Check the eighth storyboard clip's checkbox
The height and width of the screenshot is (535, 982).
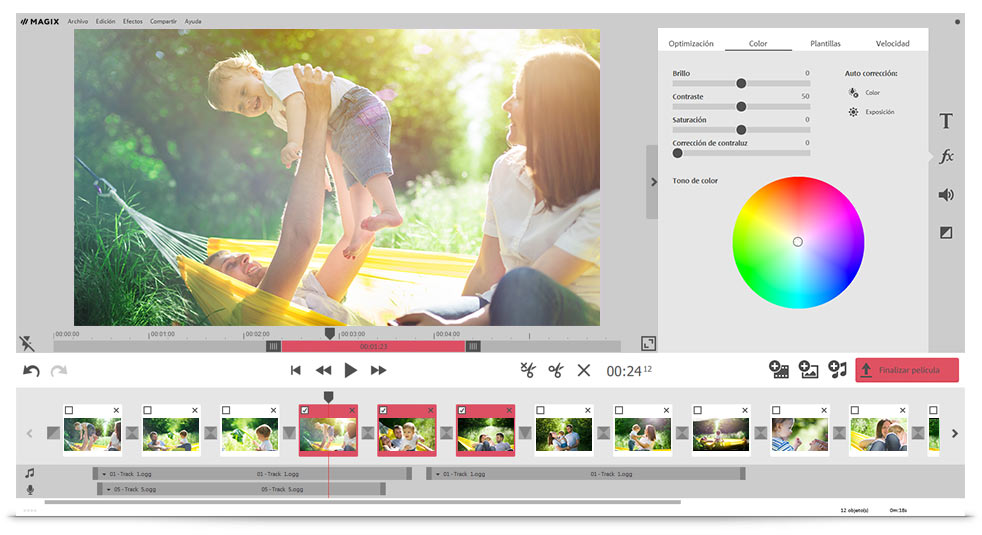(619, 410)
